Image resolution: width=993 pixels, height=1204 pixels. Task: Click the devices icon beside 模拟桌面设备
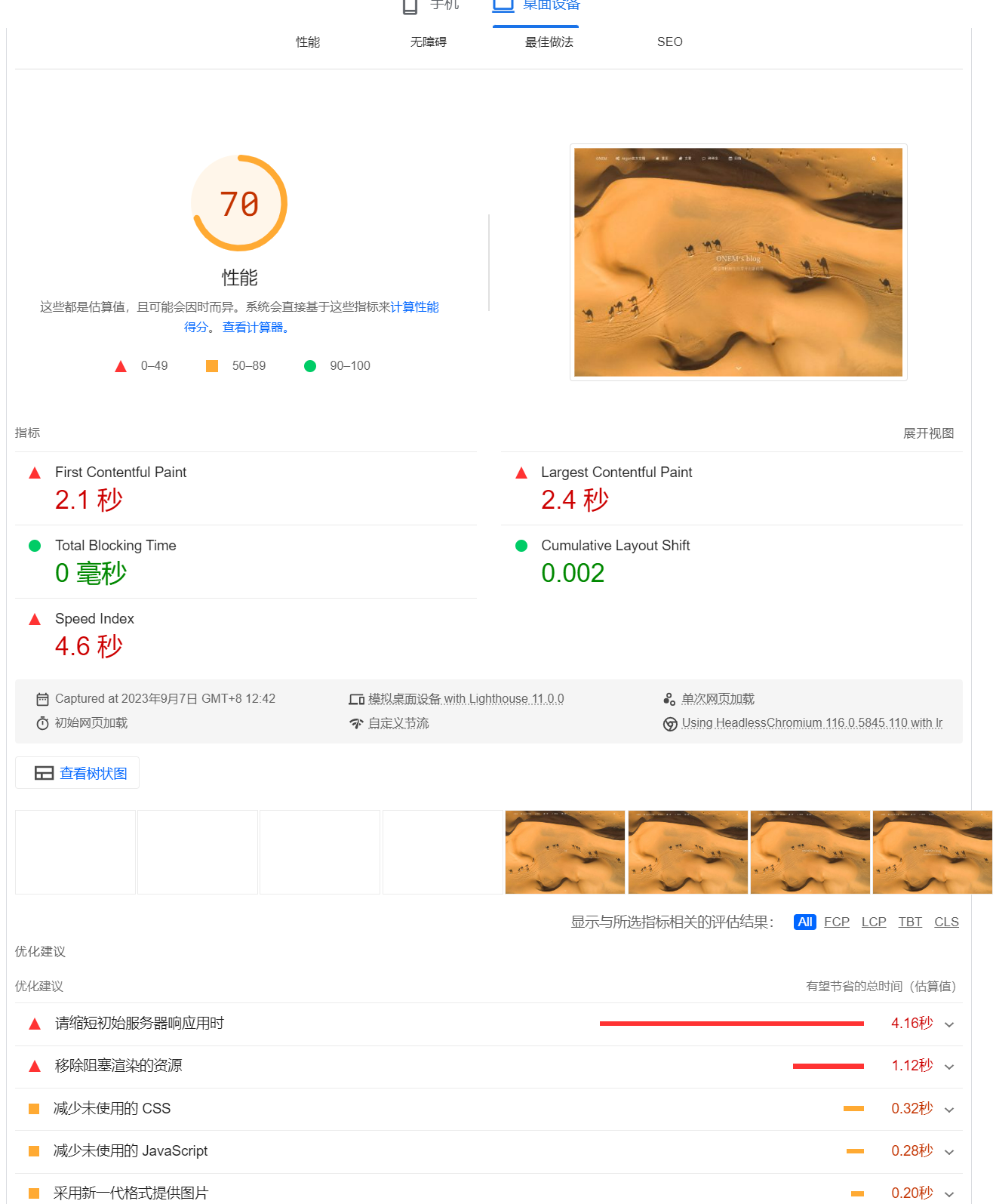357,700
